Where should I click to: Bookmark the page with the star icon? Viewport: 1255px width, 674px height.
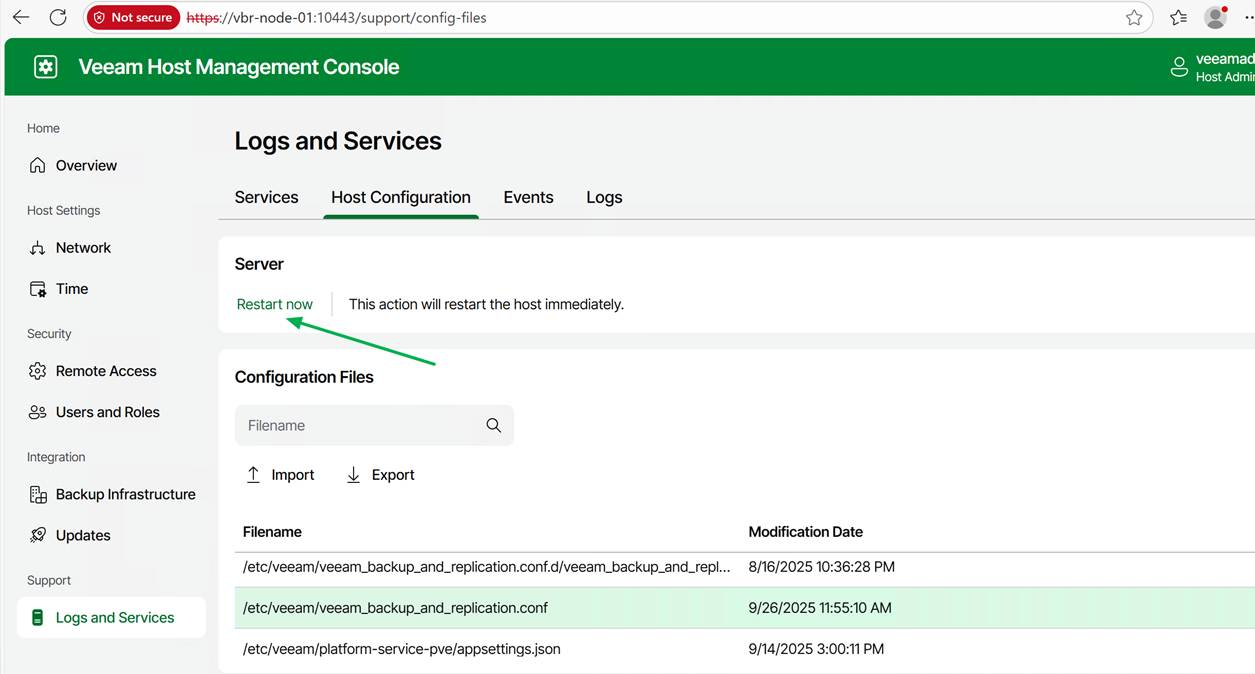[1134, 17]
